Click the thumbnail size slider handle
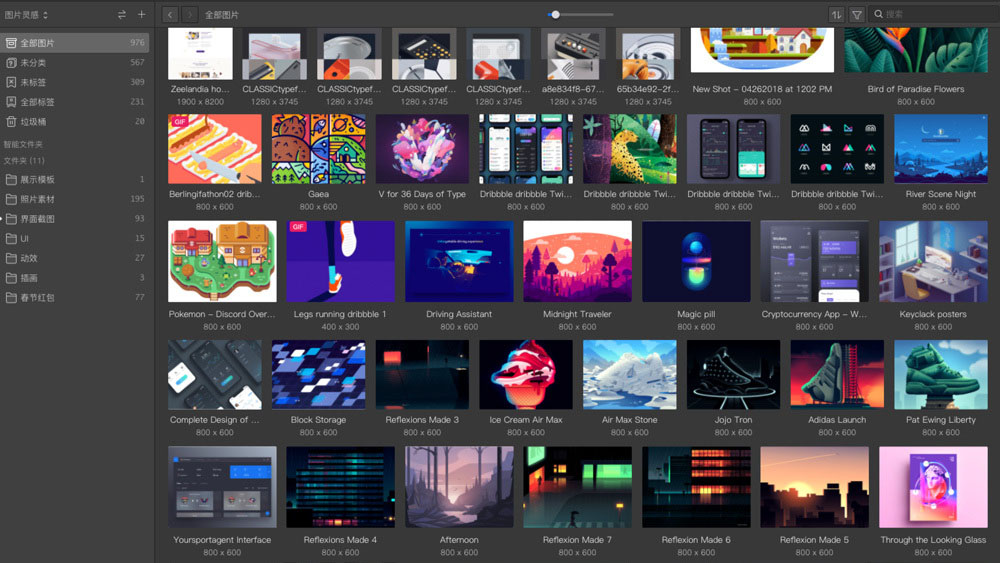This screenshot has width=1000, height=563. coord(555,15)
